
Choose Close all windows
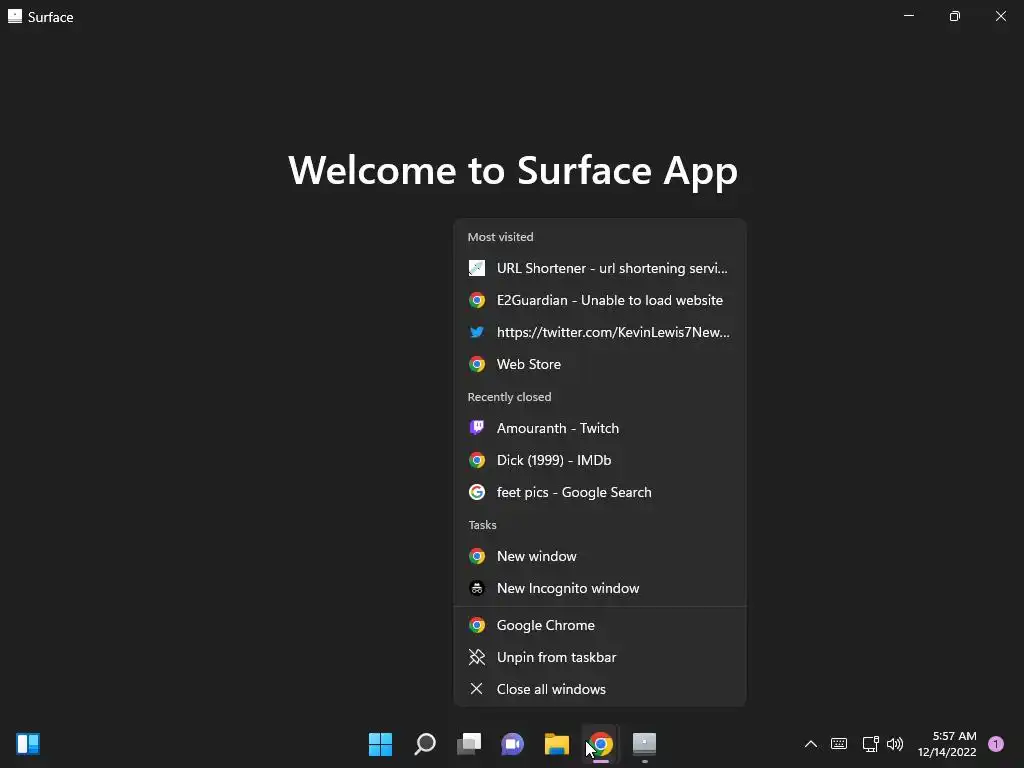pyautogui.click(x=600, y=690)
